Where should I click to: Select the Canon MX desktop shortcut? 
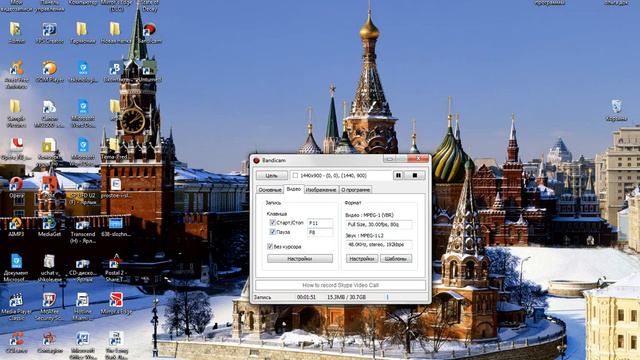(x=49, y=113)
